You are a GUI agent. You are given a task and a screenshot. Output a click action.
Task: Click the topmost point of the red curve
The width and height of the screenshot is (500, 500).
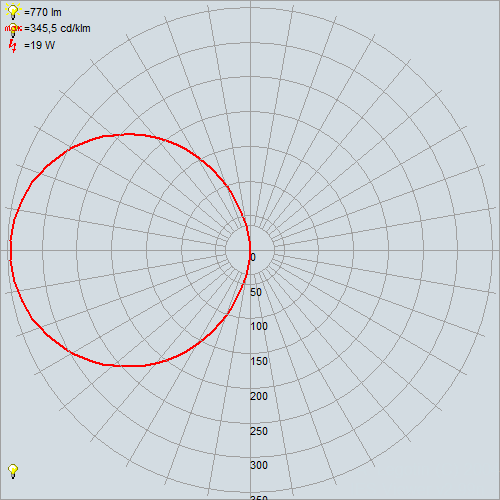(128, 134)
